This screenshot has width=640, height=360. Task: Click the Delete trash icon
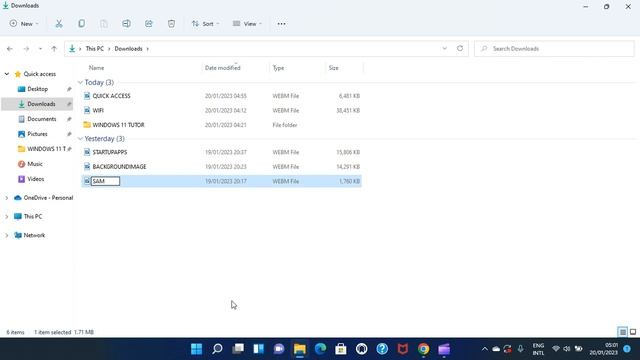(x=171, y=24)
